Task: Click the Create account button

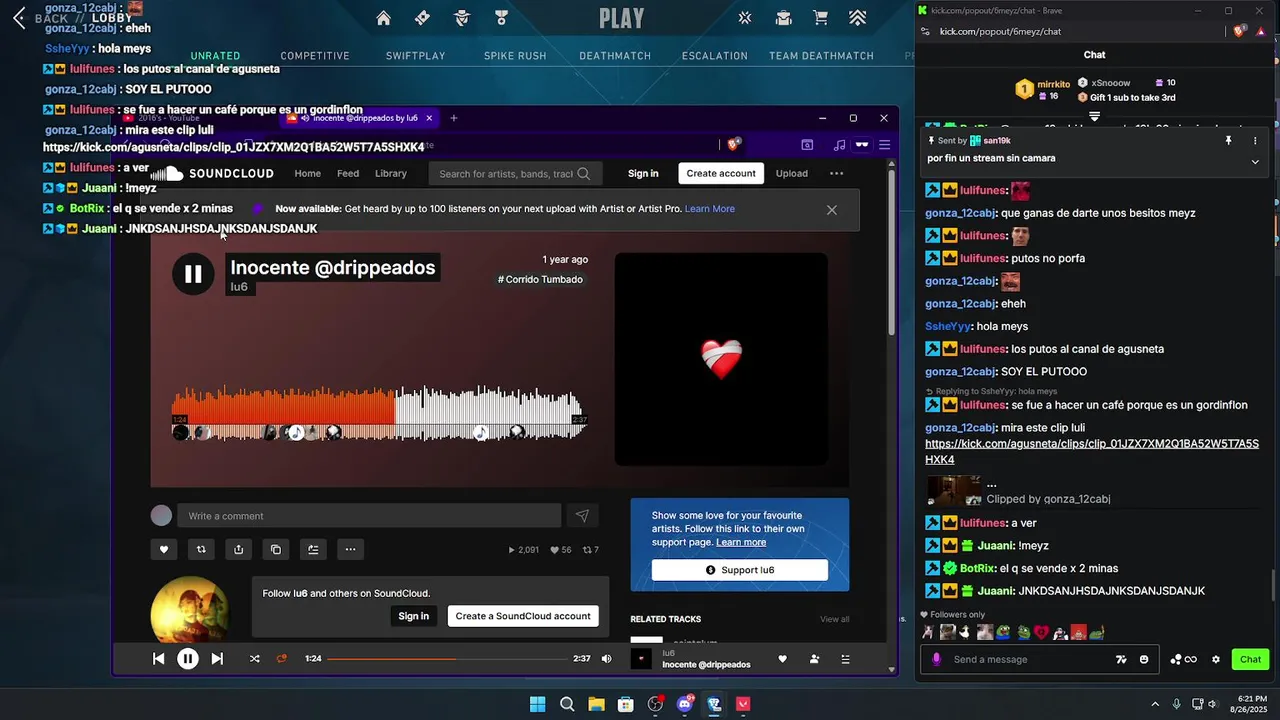Action: coord(721,173)
